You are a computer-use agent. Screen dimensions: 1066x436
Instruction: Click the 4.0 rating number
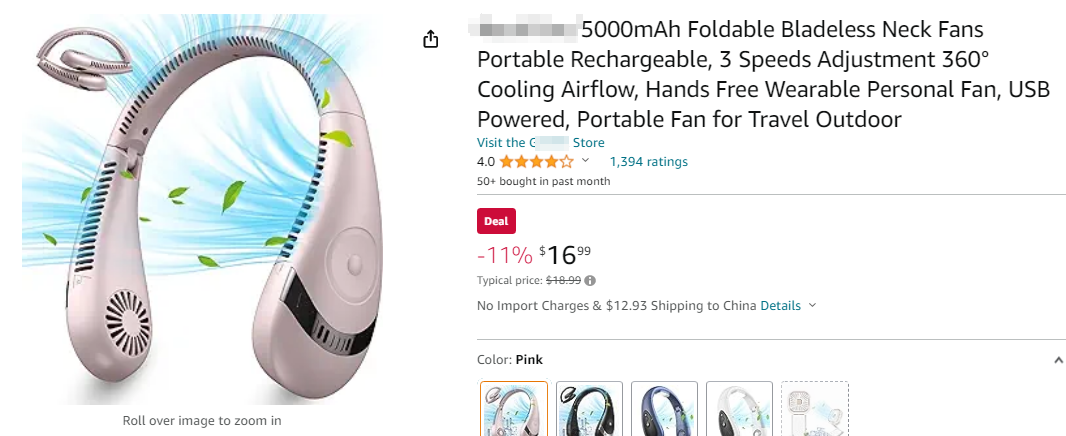click(x=486, y=161)
